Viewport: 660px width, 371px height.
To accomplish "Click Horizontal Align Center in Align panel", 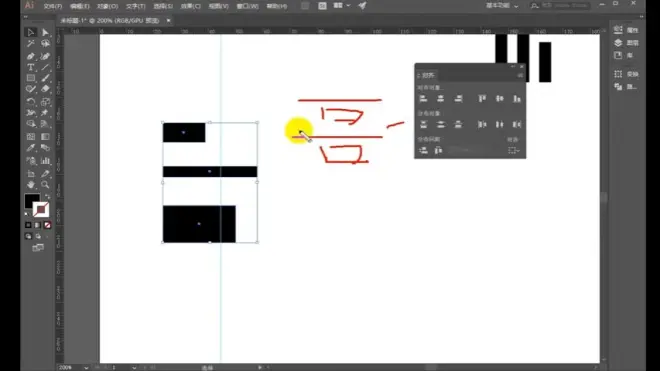I will pos(440,99).
